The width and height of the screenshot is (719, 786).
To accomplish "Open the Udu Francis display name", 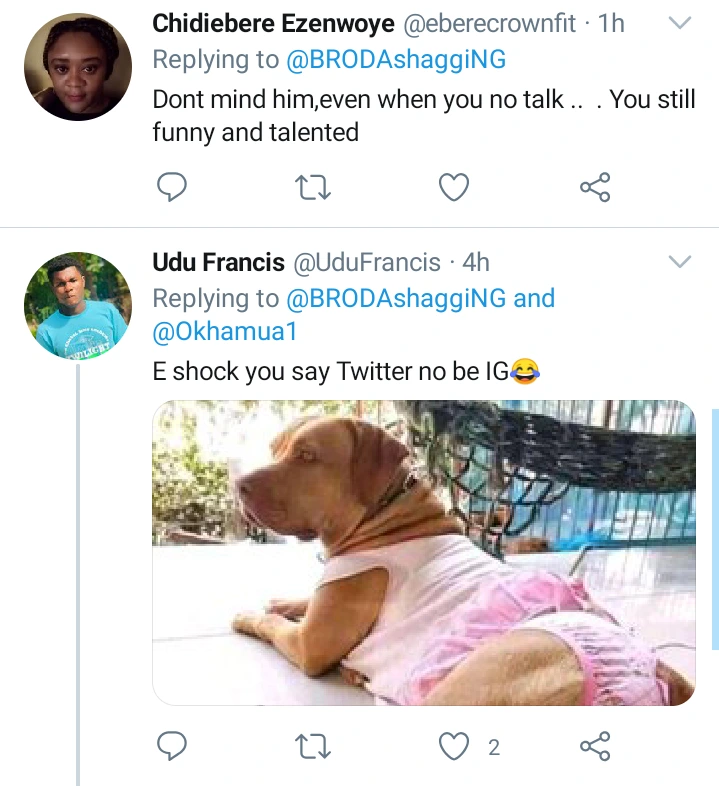I will pyautogui.click(x=216, y=262).
